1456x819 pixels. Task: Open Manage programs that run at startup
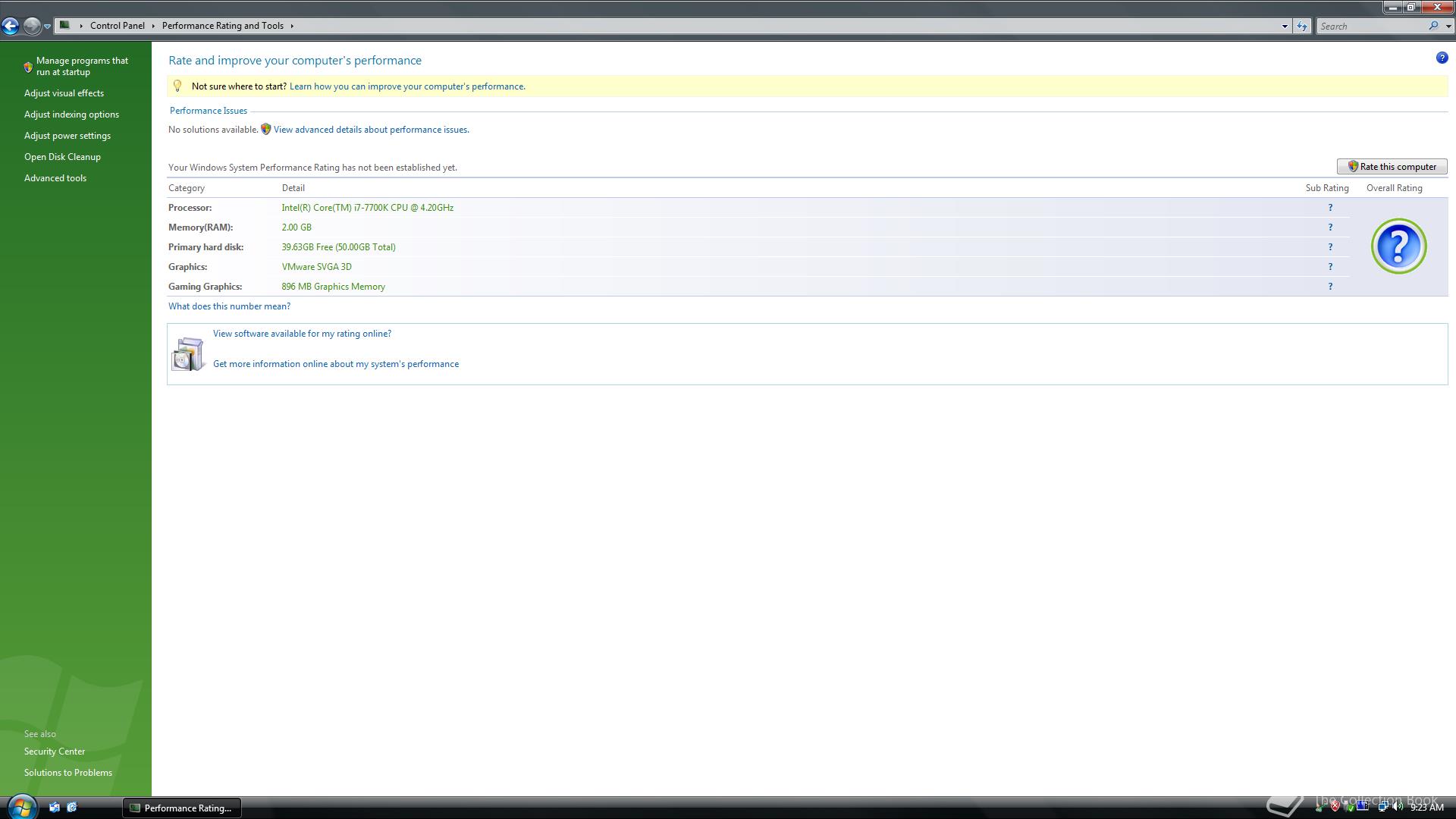tap(82, 66)
